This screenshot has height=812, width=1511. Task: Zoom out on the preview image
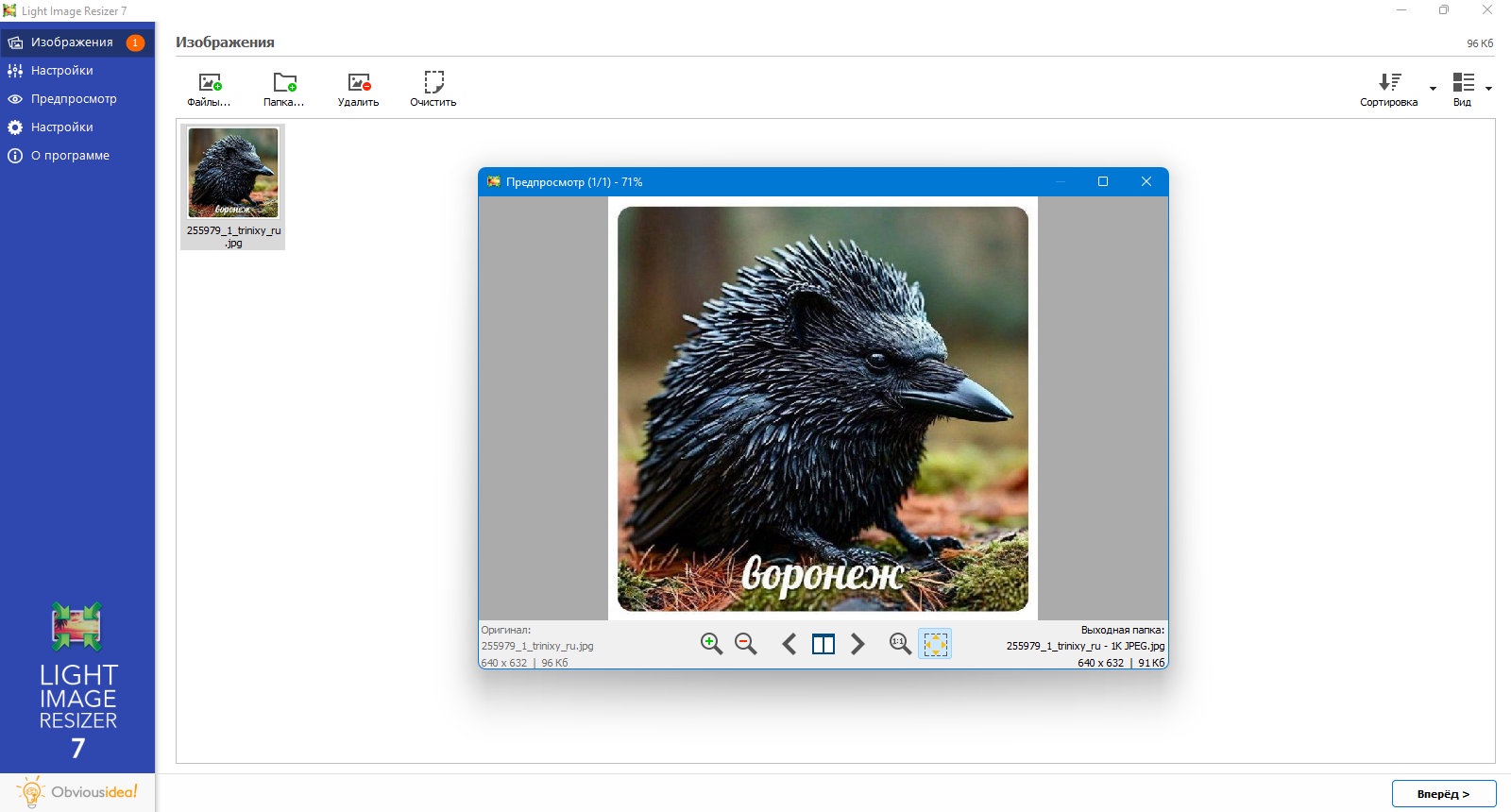tap(746, 644)
